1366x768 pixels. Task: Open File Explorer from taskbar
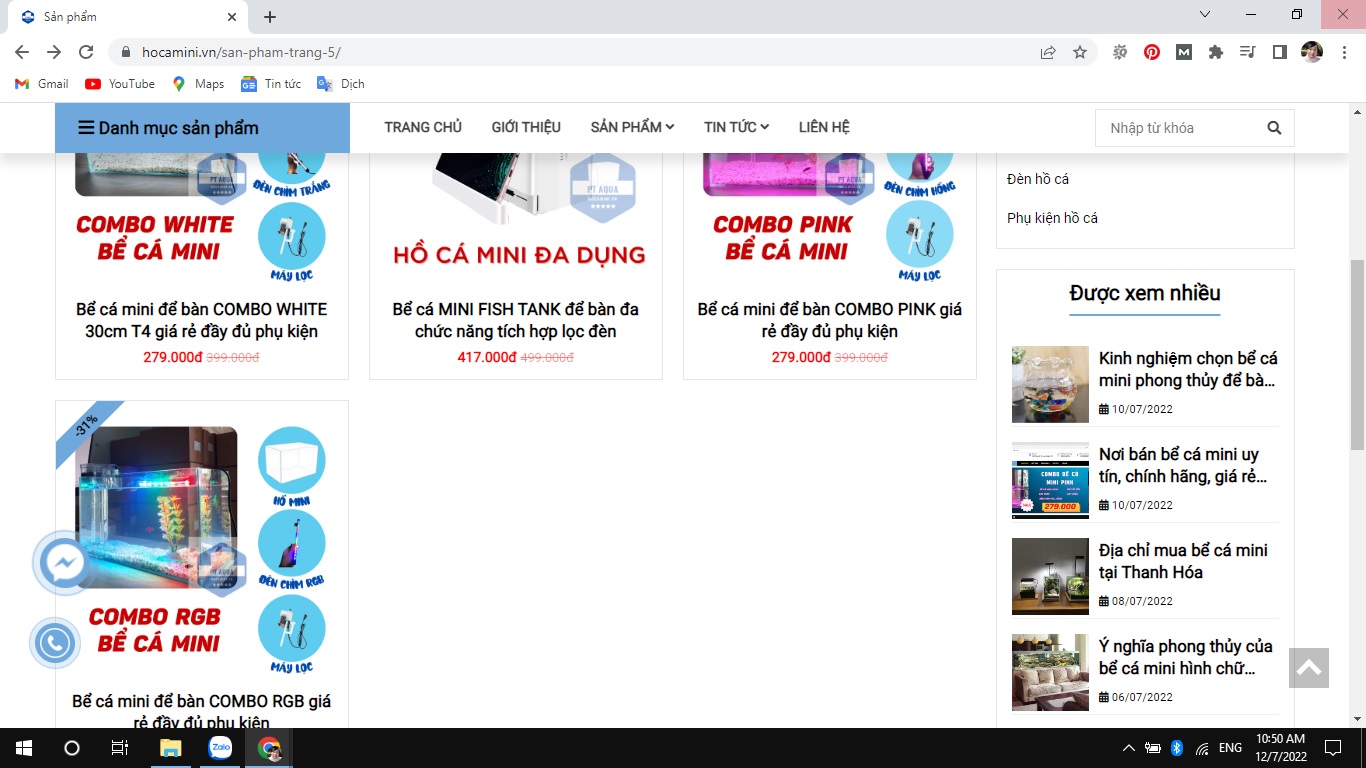[x=171, y=748]
